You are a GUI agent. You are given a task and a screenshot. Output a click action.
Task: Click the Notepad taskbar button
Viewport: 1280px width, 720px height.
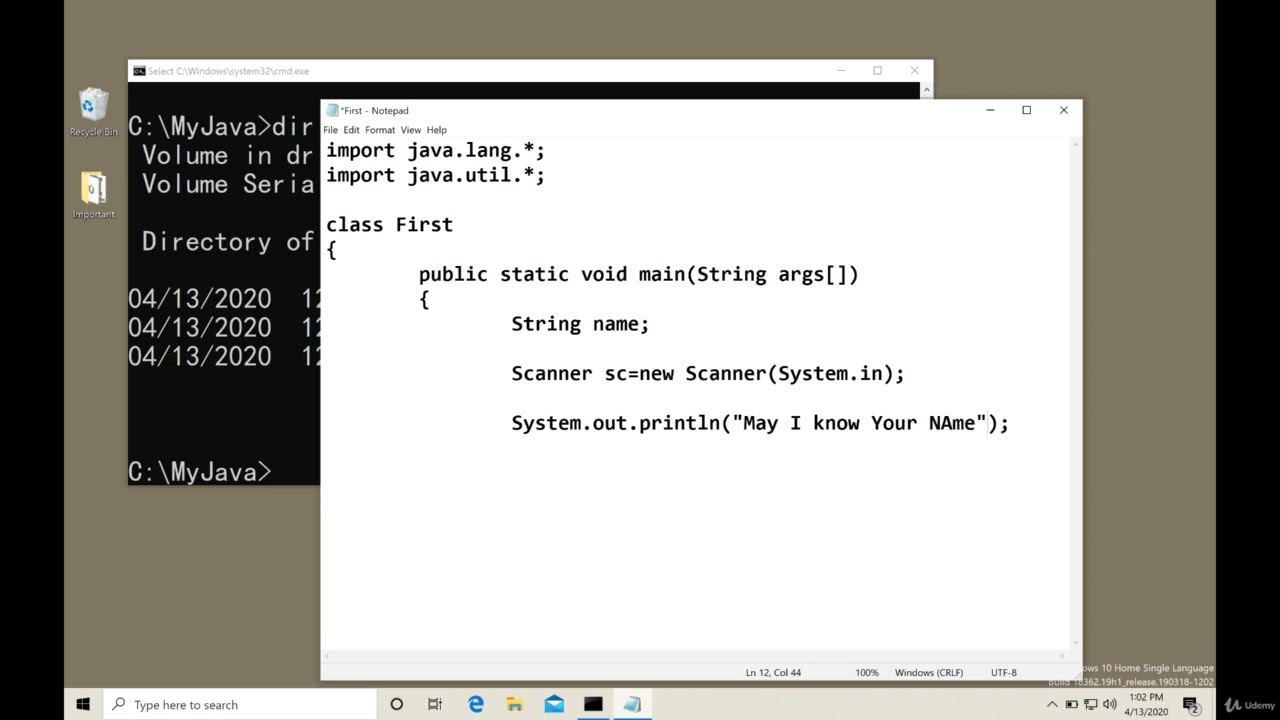pyautogui.click(x=632, y=704)
